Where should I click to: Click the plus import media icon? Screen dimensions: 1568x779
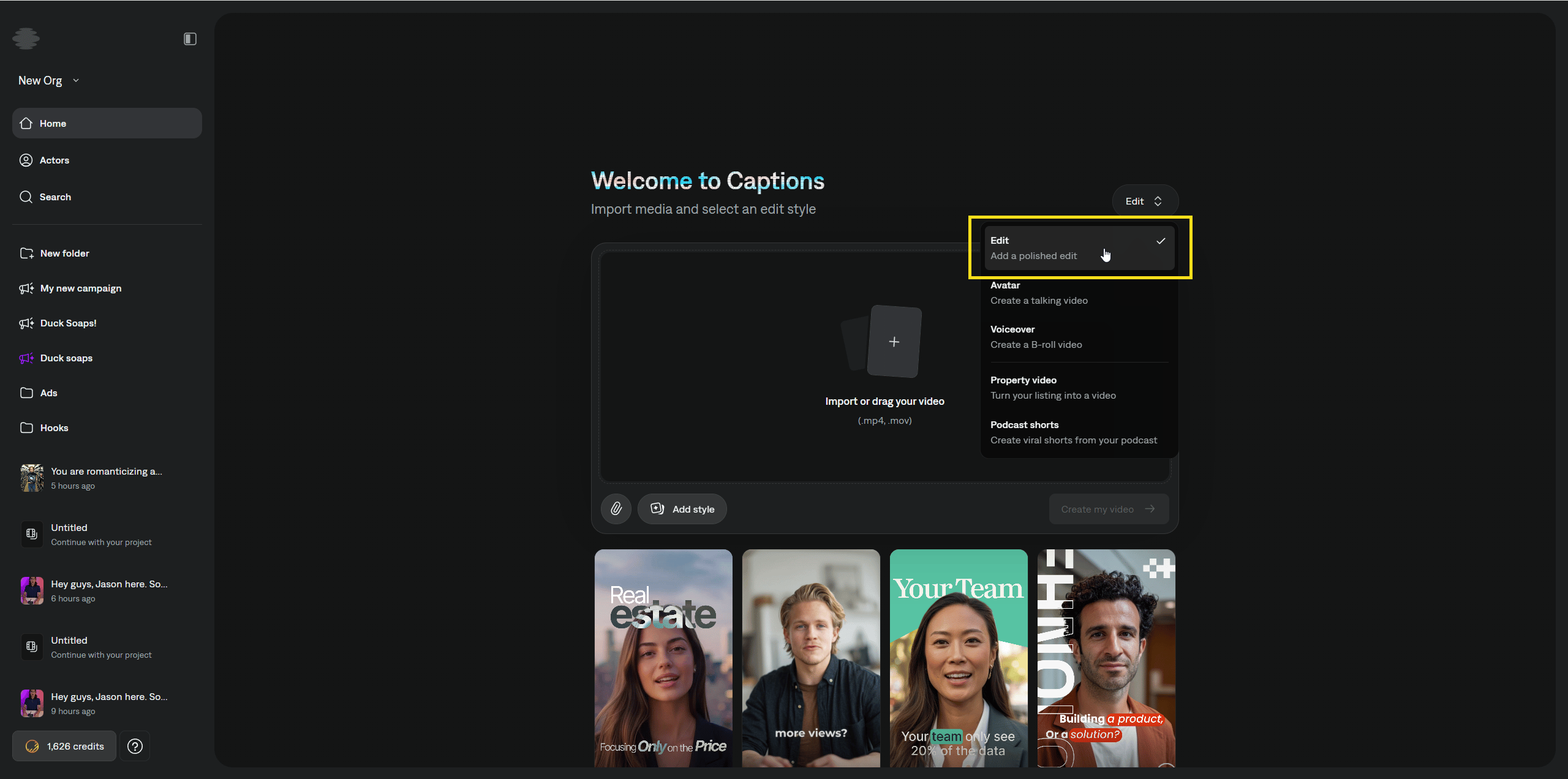click(x=894, y=342)
